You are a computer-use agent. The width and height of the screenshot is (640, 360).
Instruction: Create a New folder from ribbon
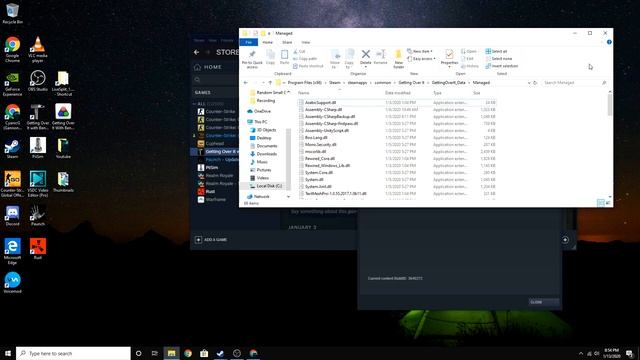point(398,59)
